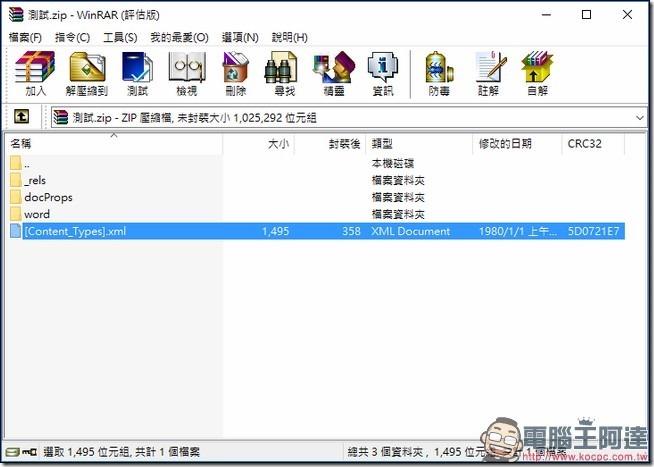Click the 防毒 (Virus Scan) toolbar icon

click(x=439, y=73)
